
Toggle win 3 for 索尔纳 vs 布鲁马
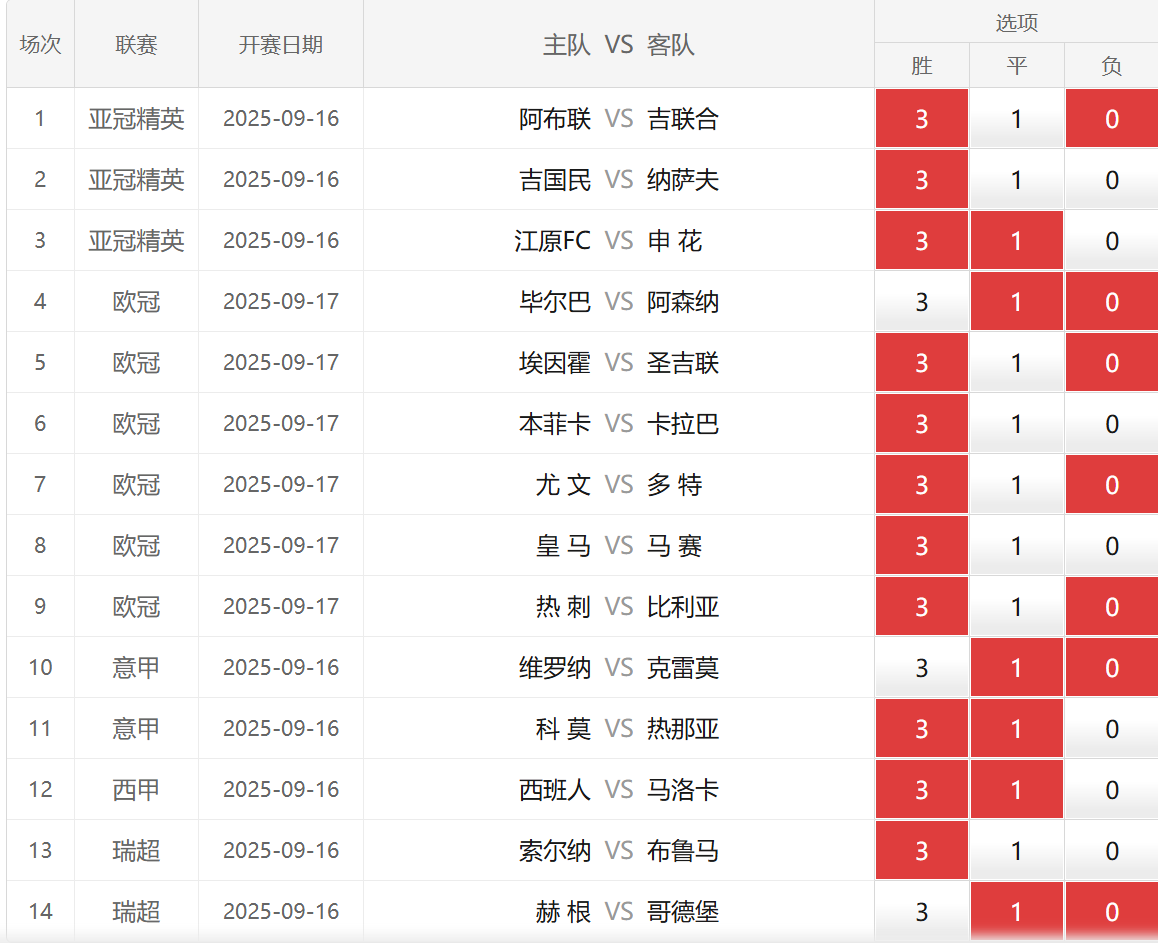pos(922,850)
